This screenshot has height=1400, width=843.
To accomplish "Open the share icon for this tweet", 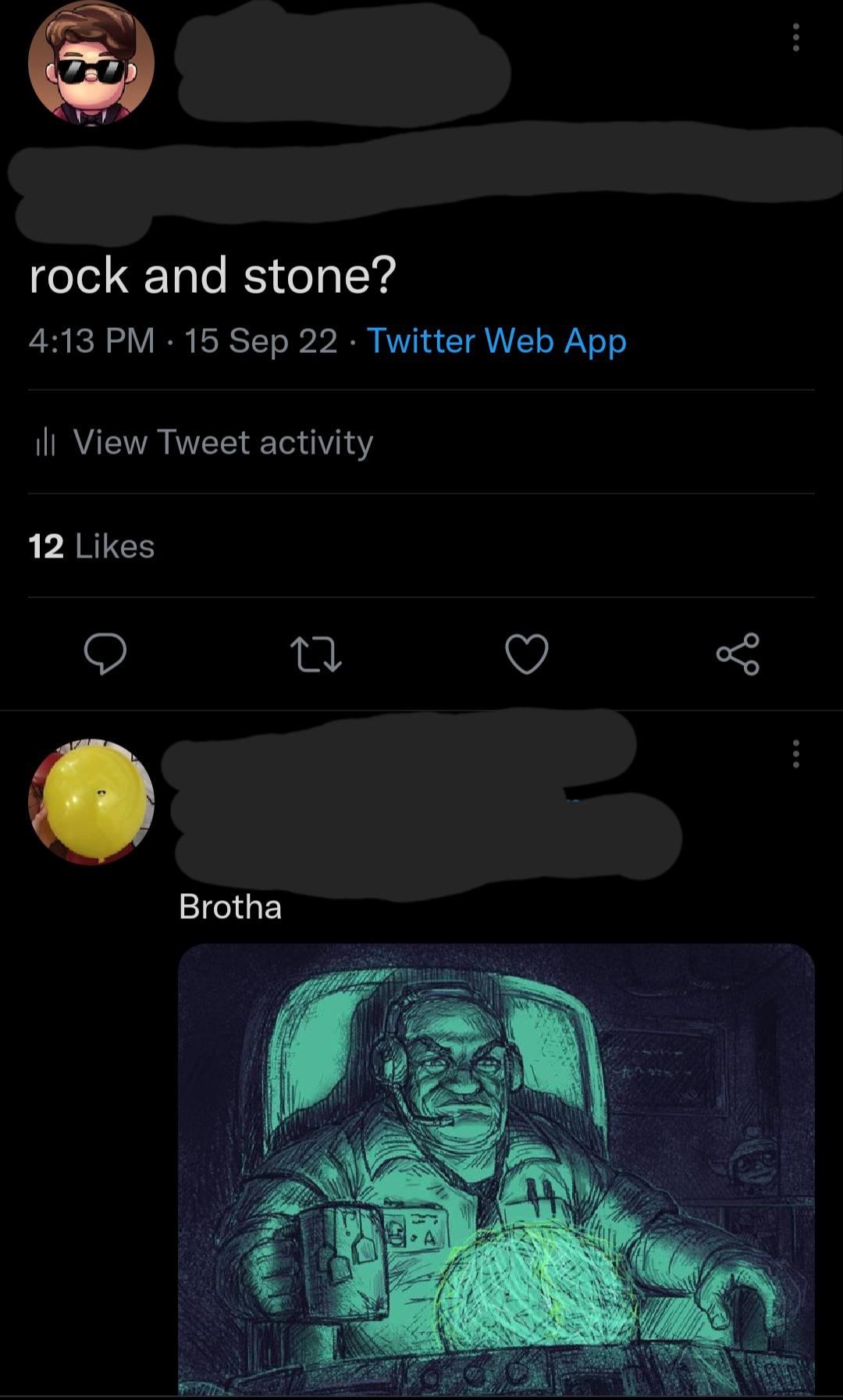I will 738,654.
